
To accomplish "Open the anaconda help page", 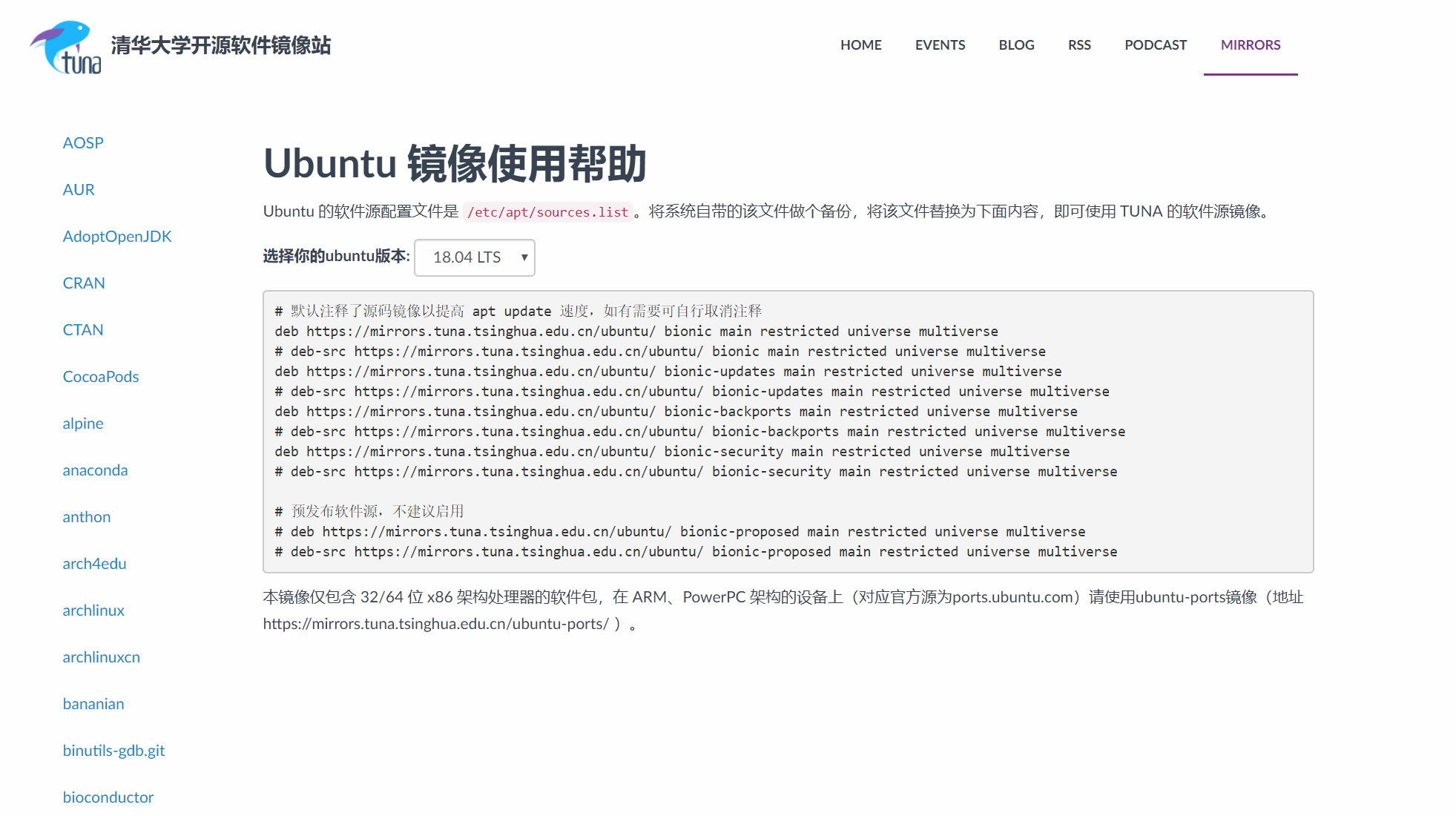I will pos(95,470).
